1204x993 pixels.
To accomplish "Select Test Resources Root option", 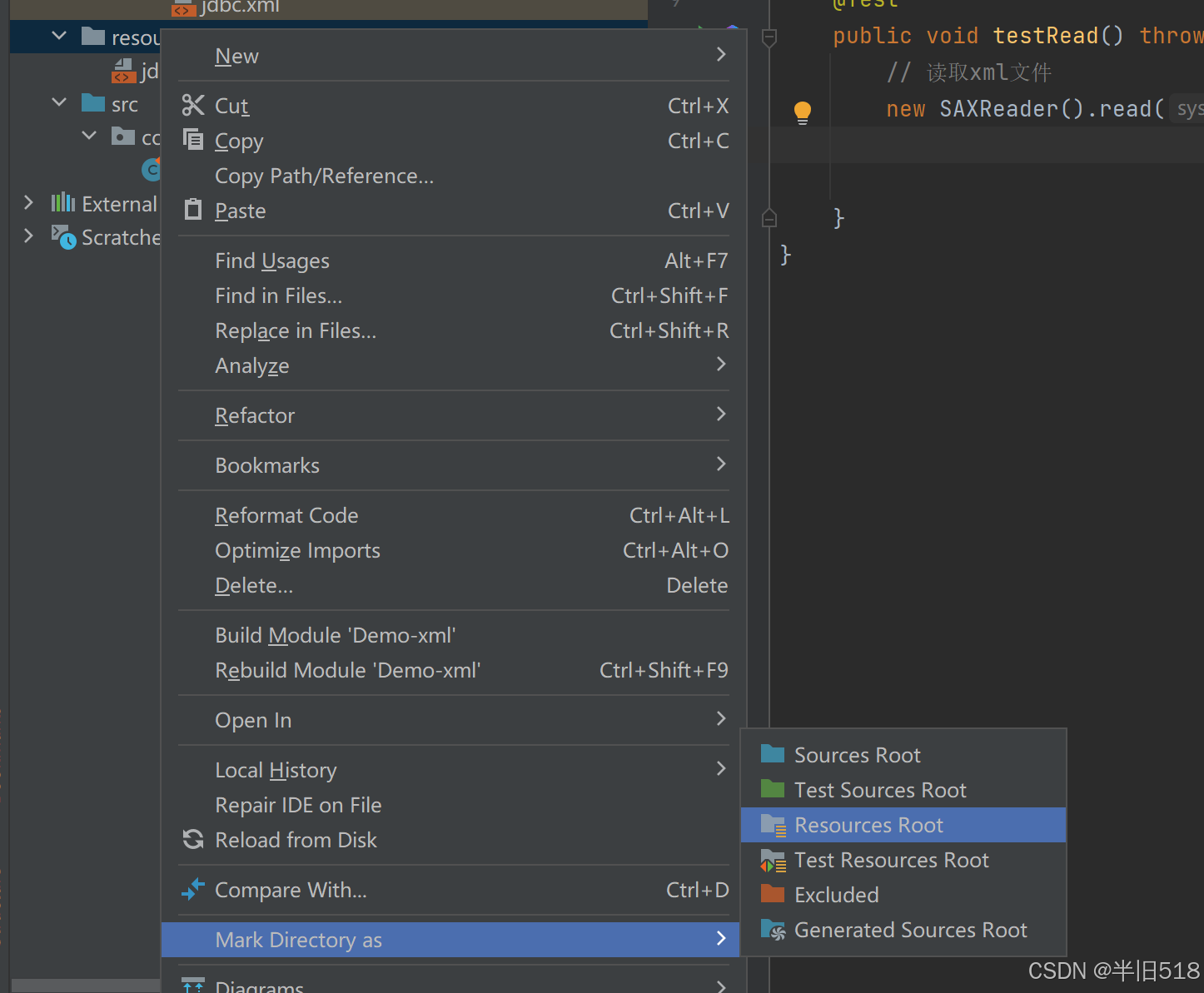I will (x=903, y=860).
